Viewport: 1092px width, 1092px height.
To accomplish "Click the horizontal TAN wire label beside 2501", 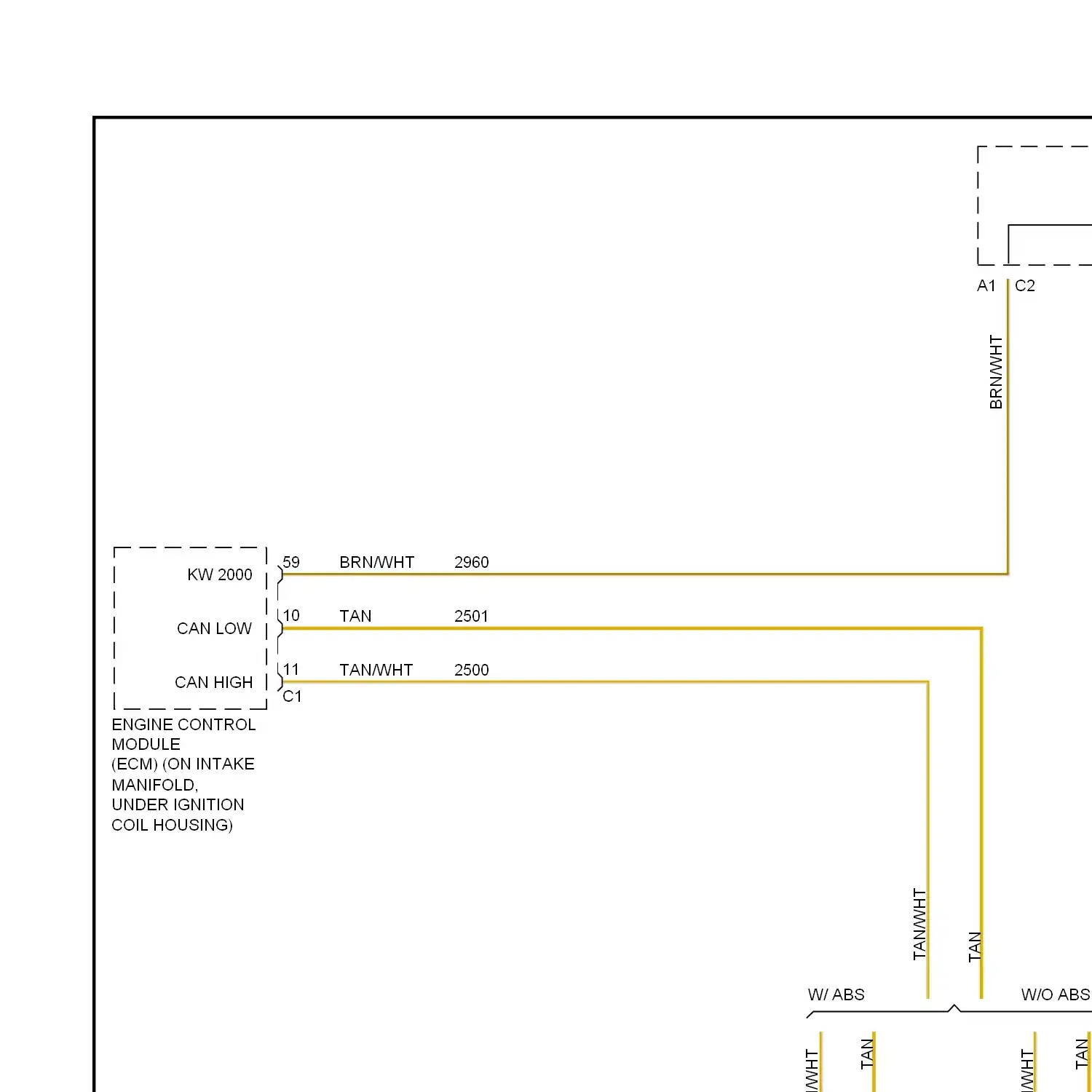I will click(355, 616).
